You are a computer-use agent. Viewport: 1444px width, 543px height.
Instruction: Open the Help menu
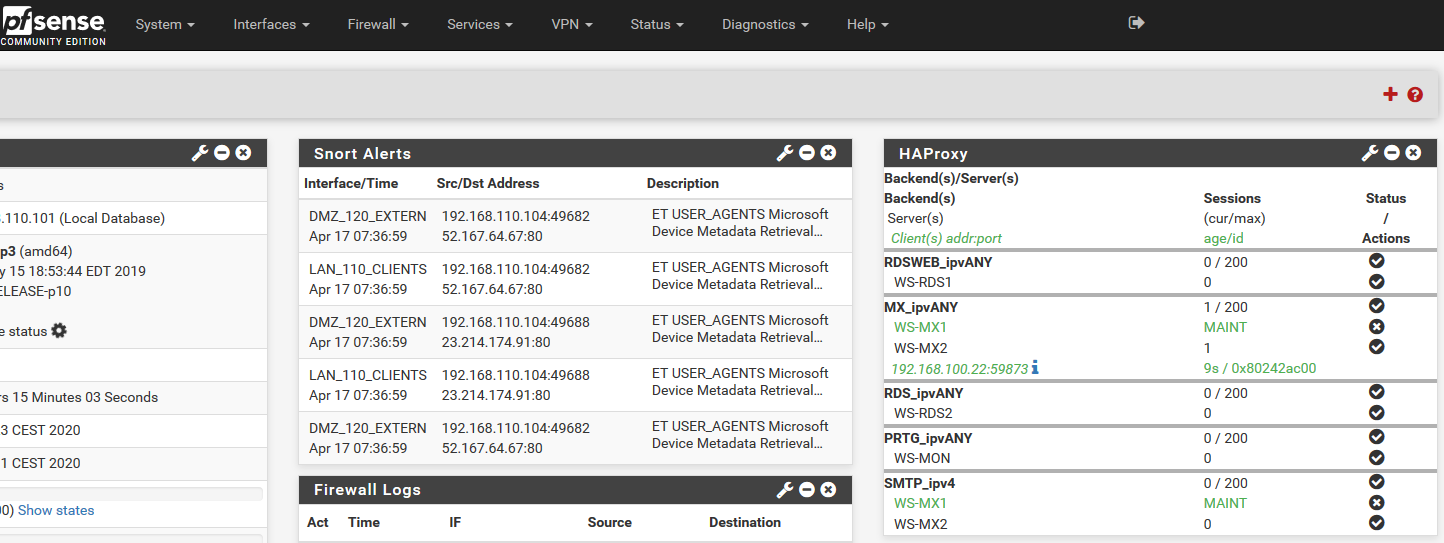pos(867,24)
